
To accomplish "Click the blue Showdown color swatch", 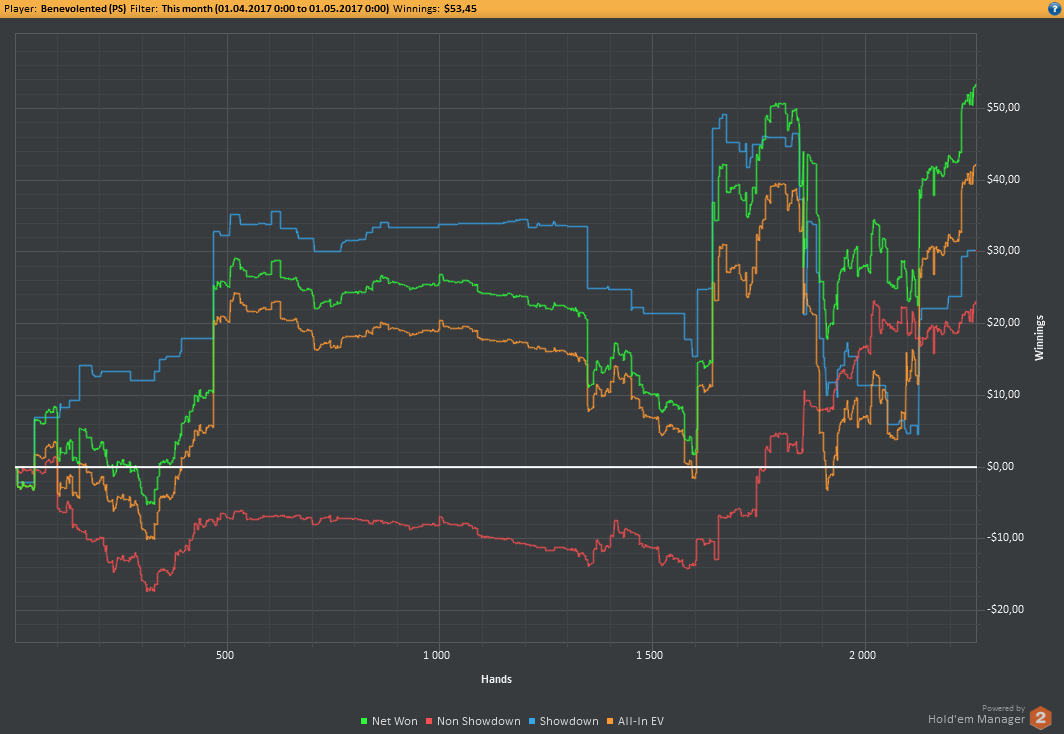I will [532, 722].
